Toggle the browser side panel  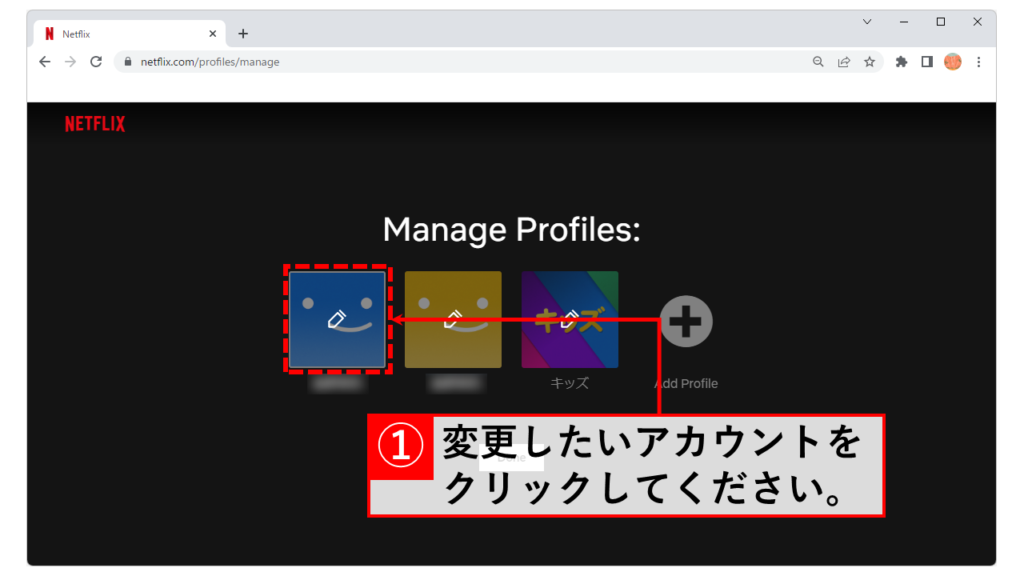tap(927, 62)
